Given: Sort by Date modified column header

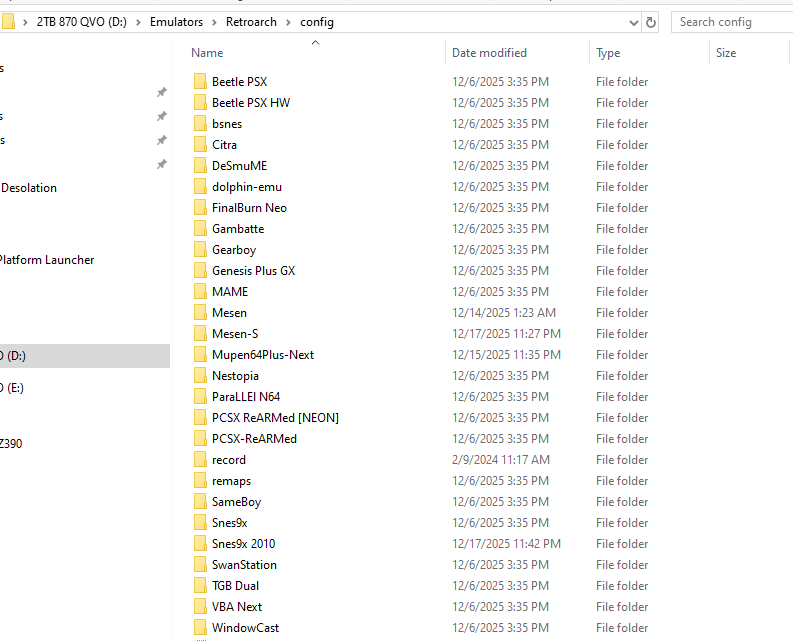Looking at the screenshot, I should click(x=489, y=53).
